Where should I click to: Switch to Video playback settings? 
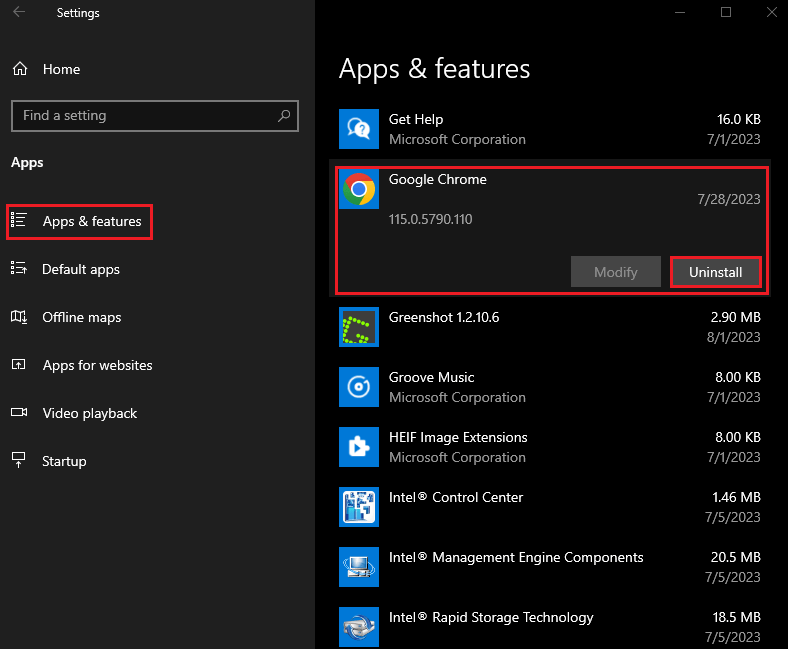coord(90,413)
